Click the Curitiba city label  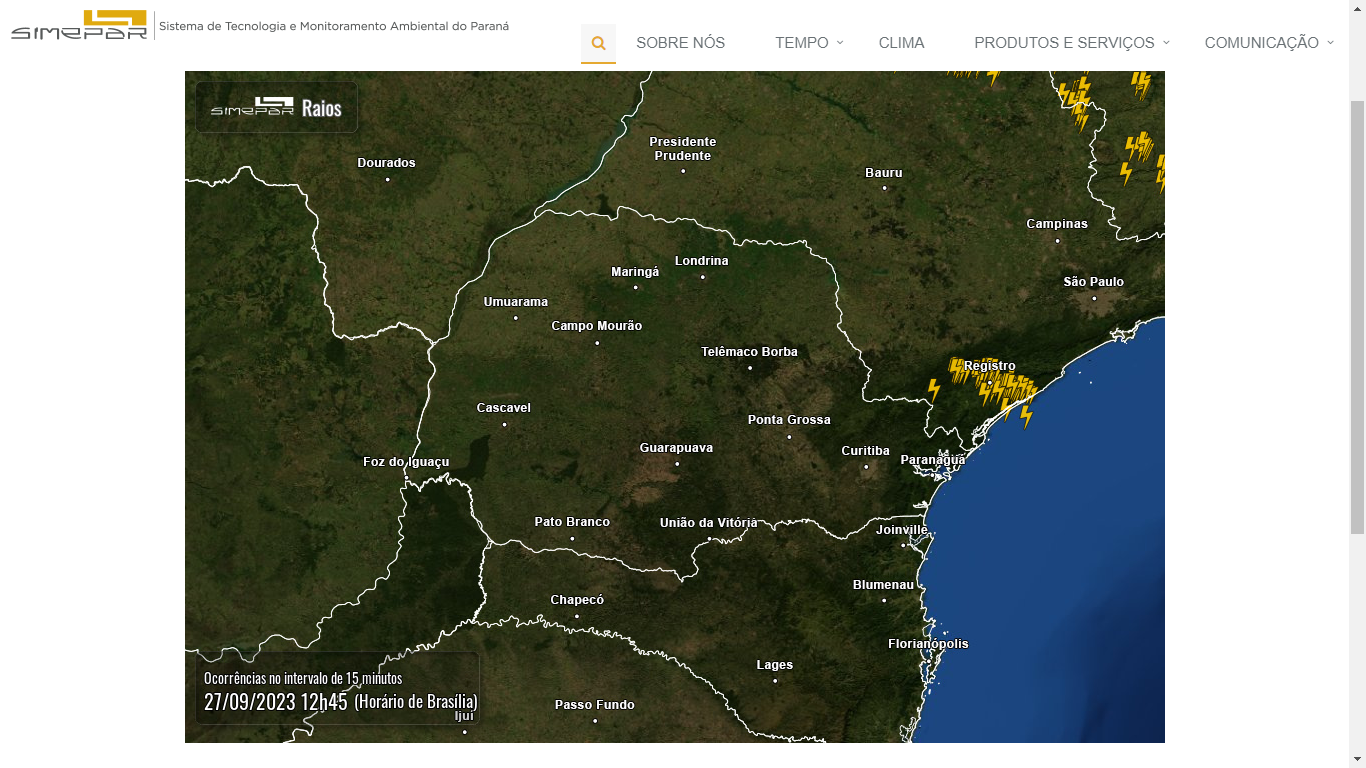pyautogui.click(x=866, y=451)
